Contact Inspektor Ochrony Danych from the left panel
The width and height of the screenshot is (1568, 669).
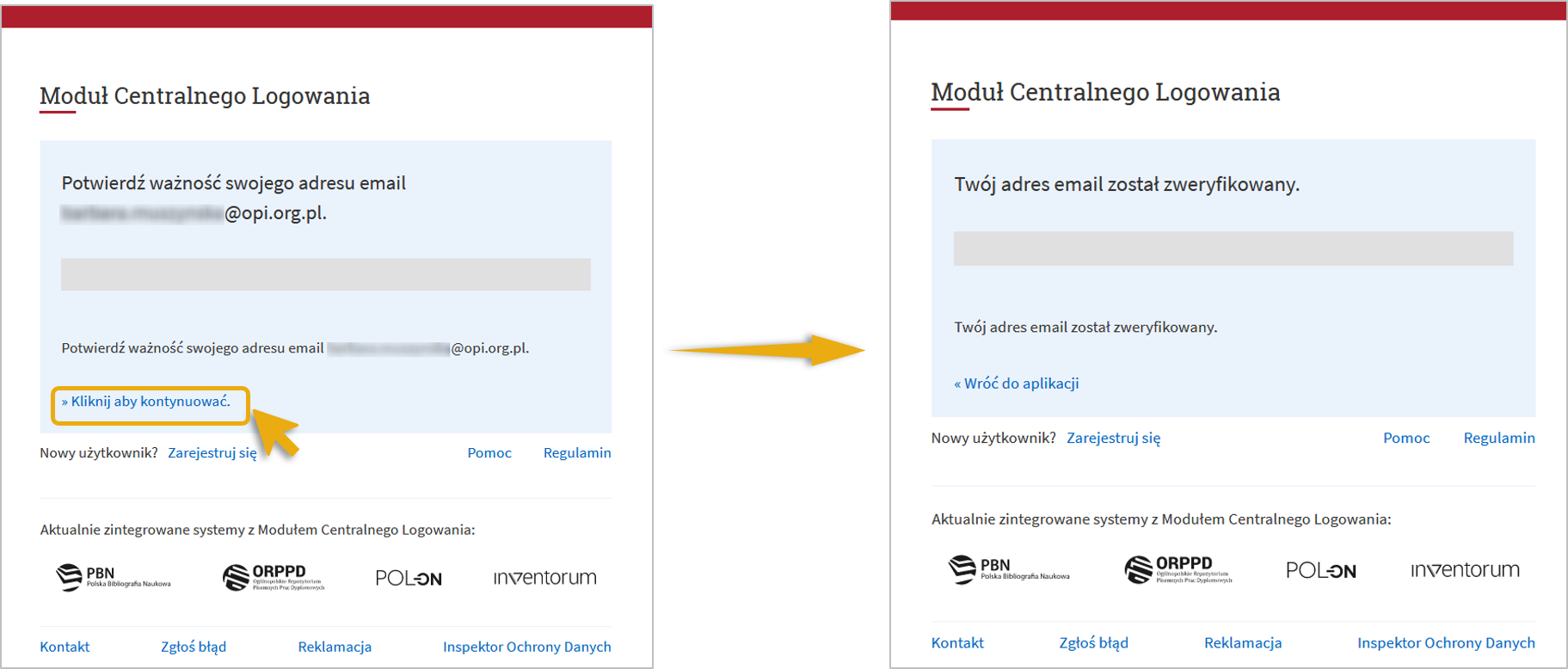[526, 646]
